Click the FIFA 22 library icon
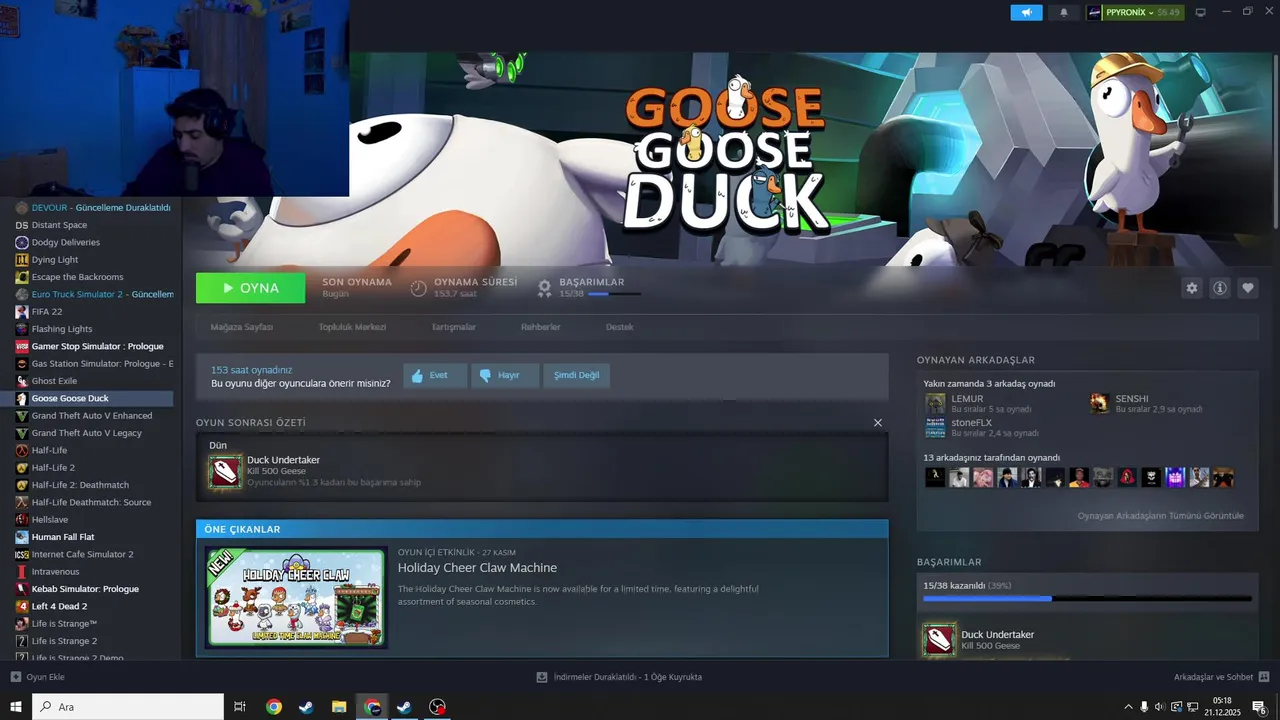The width and height of the screenshot is (1280, 720). 22,311
